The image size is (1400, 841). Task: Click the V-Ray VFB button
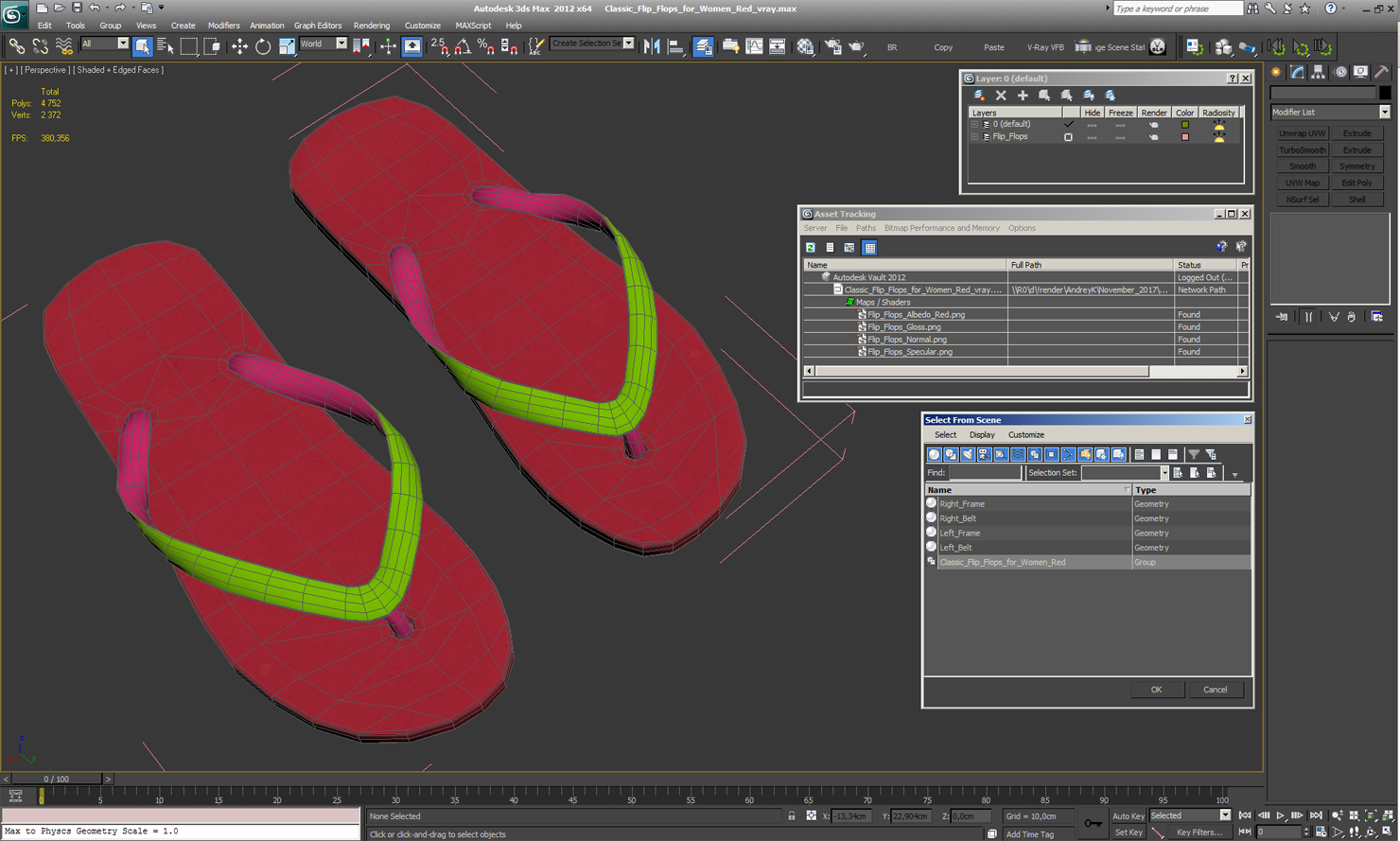[1045, 47]
